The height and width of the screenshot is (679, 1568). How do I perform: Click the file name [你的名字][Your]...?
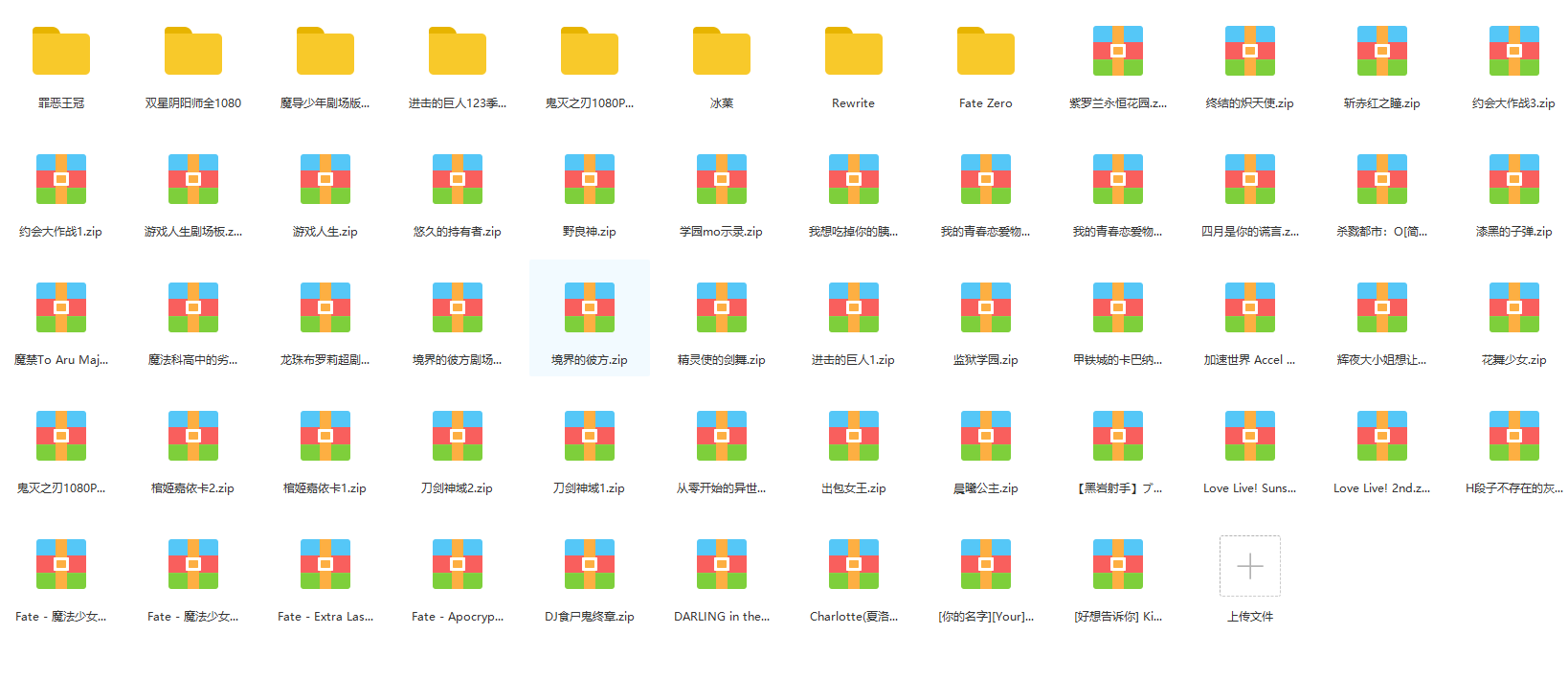tap(986, 617)
